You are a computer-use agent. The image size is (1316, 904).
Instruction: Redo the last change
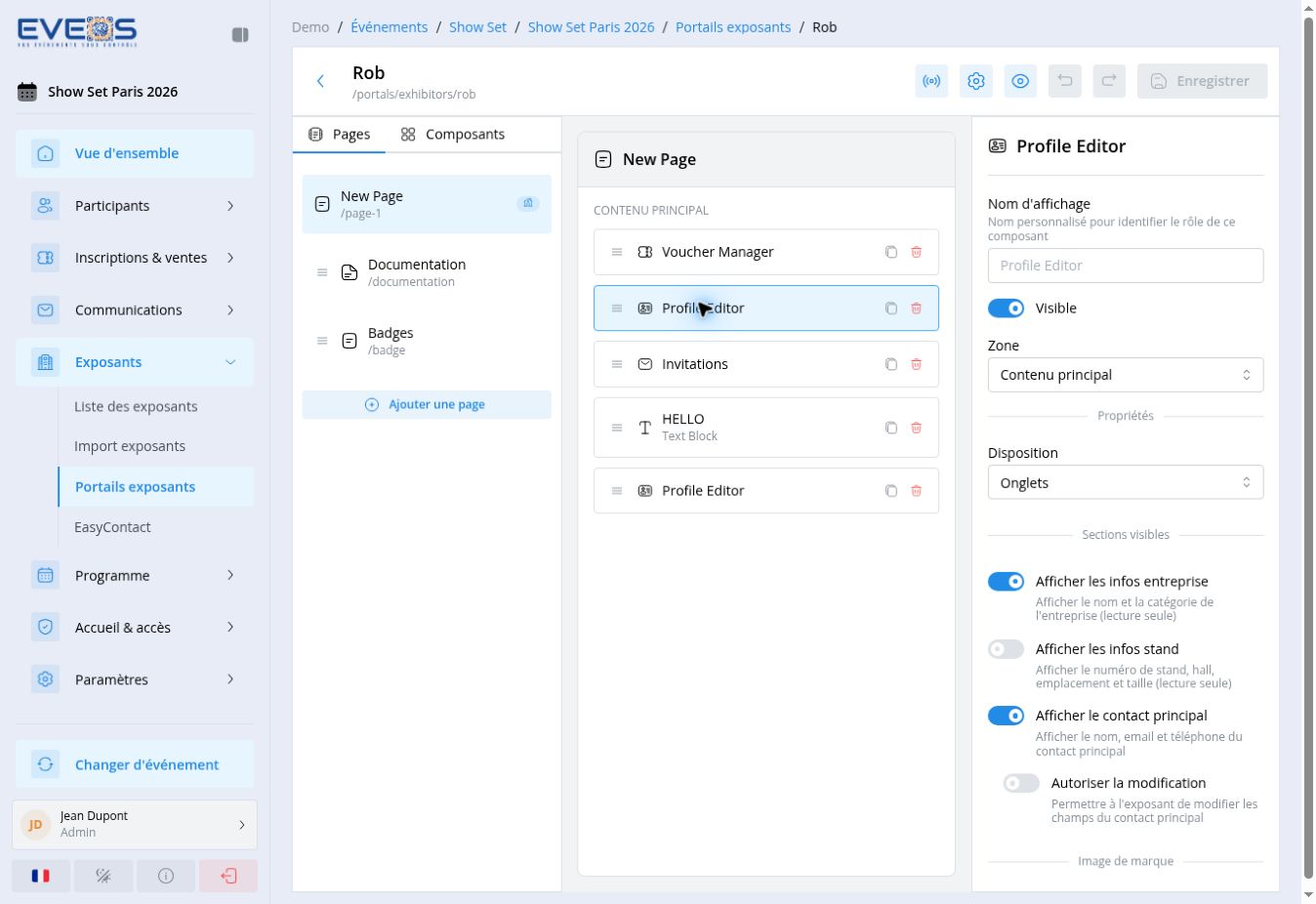click(x=1109, y=81)
